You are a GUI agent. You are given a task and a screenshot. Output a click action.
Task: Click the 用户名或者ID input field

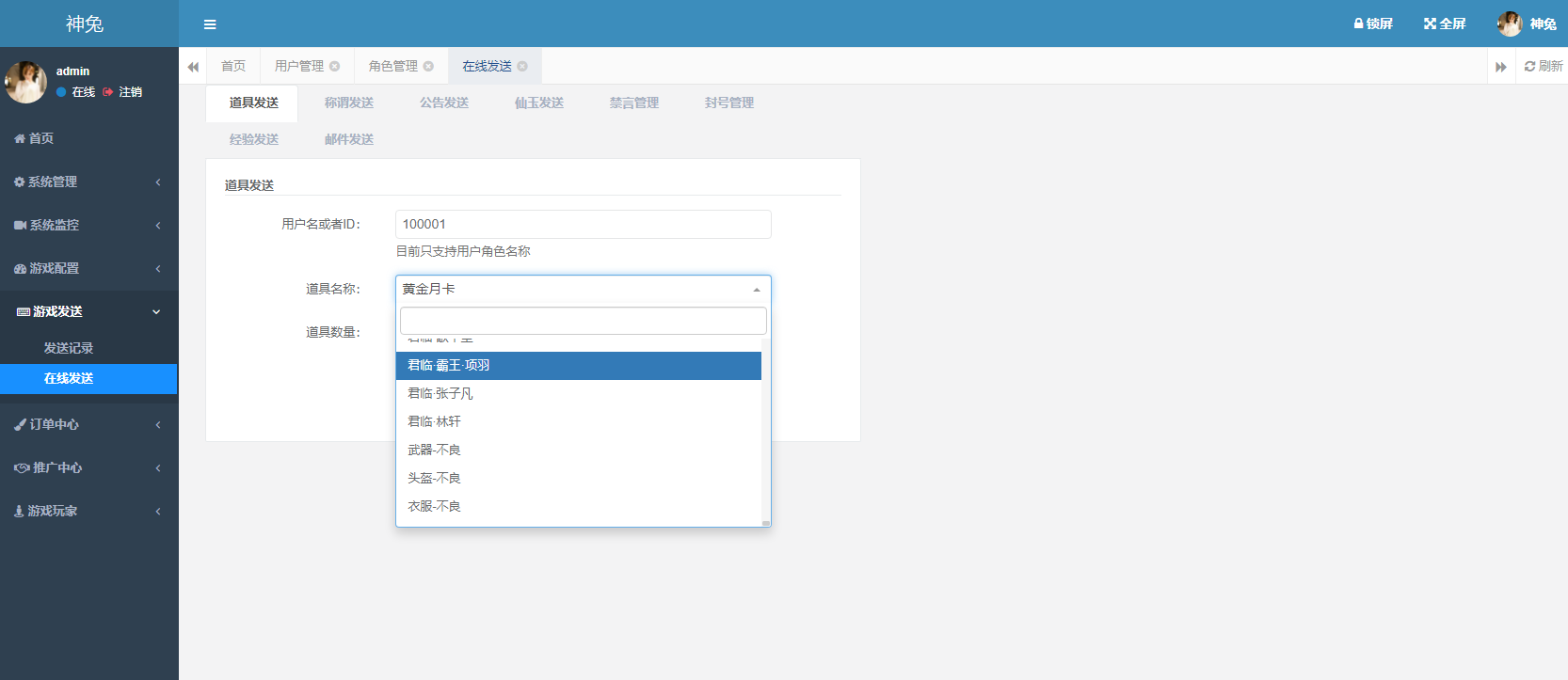583,224
